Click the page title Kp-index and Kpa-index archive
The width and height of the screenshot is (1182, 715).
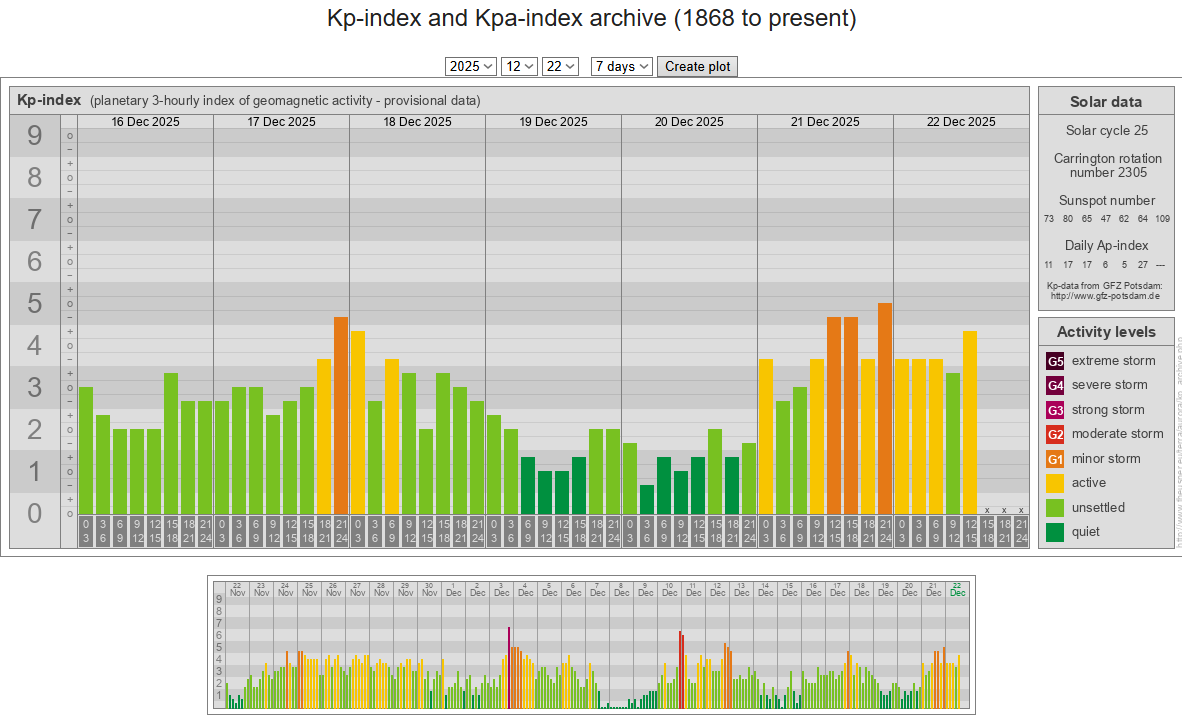[592, 18]
